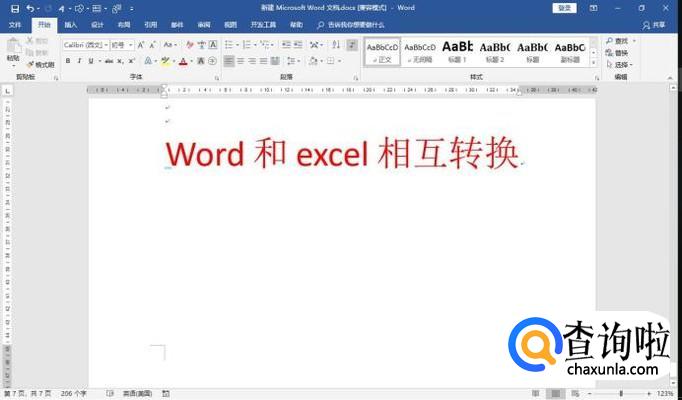Apply superscript formatting

click(x=131, y=61)
